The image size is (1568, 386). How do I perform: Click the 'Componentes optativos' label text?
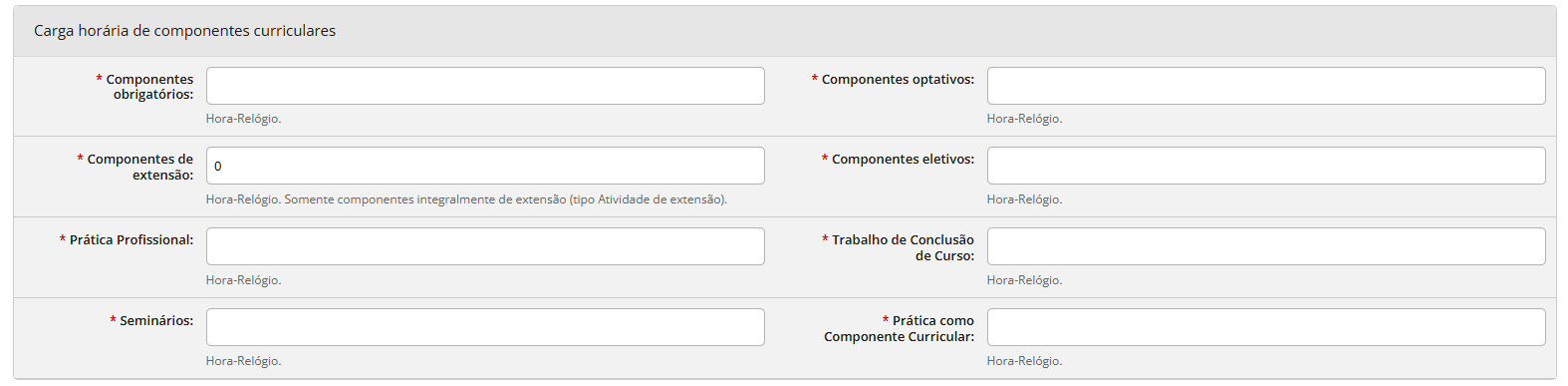pyautogui.click(x=898, y=79)
